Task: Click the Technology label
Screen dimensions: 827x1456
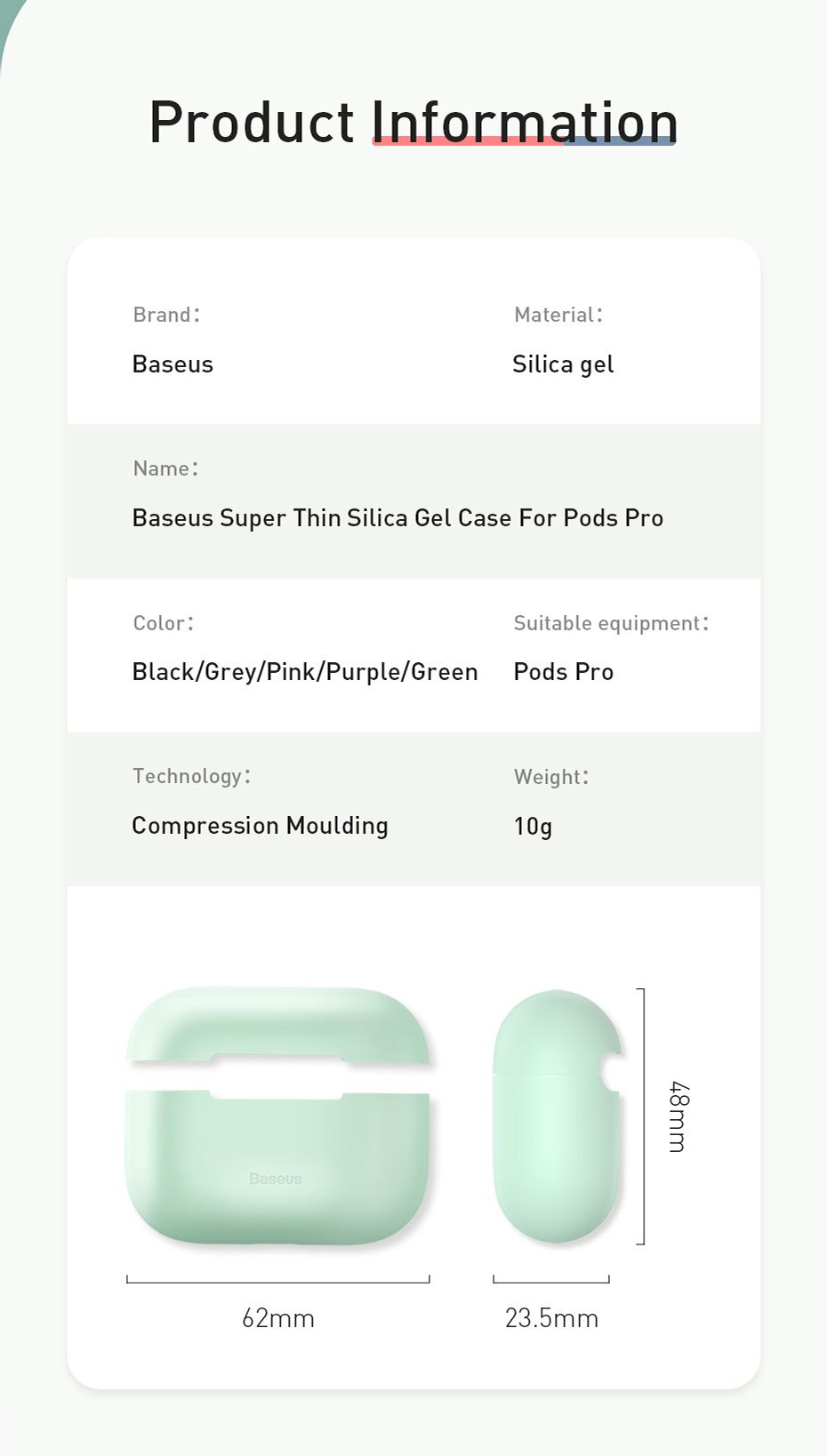Action: [191, 776]
